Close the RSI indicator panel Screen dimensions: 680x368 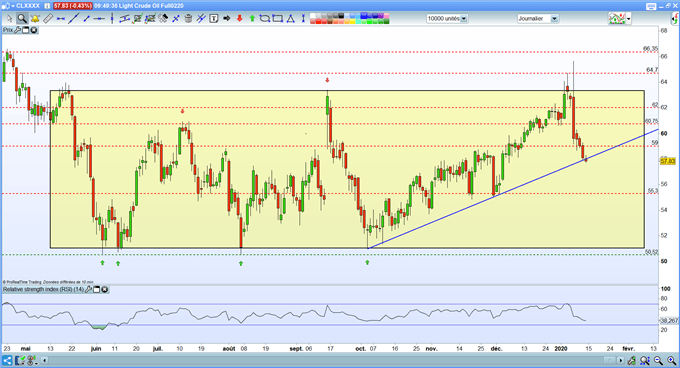pos(105,289)
